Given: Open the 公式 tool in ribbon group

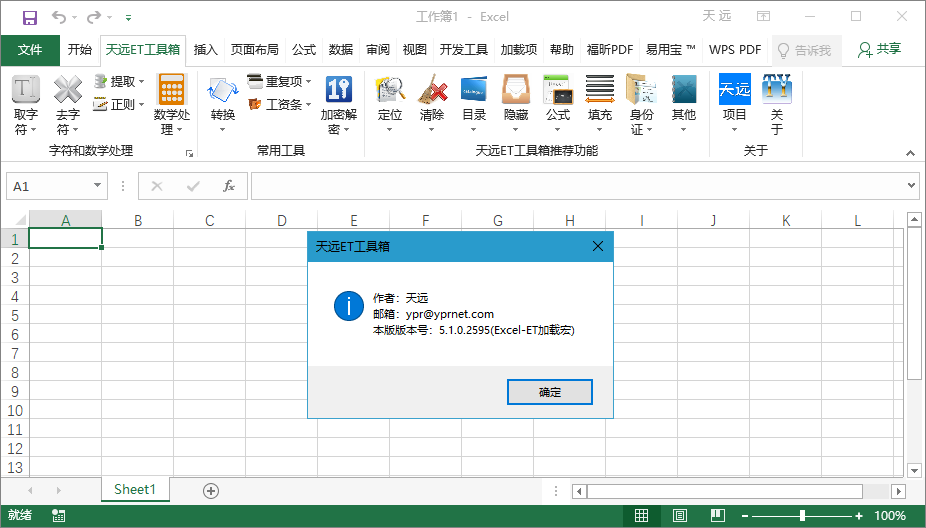Looking at the screenshot, I should 557,105.
